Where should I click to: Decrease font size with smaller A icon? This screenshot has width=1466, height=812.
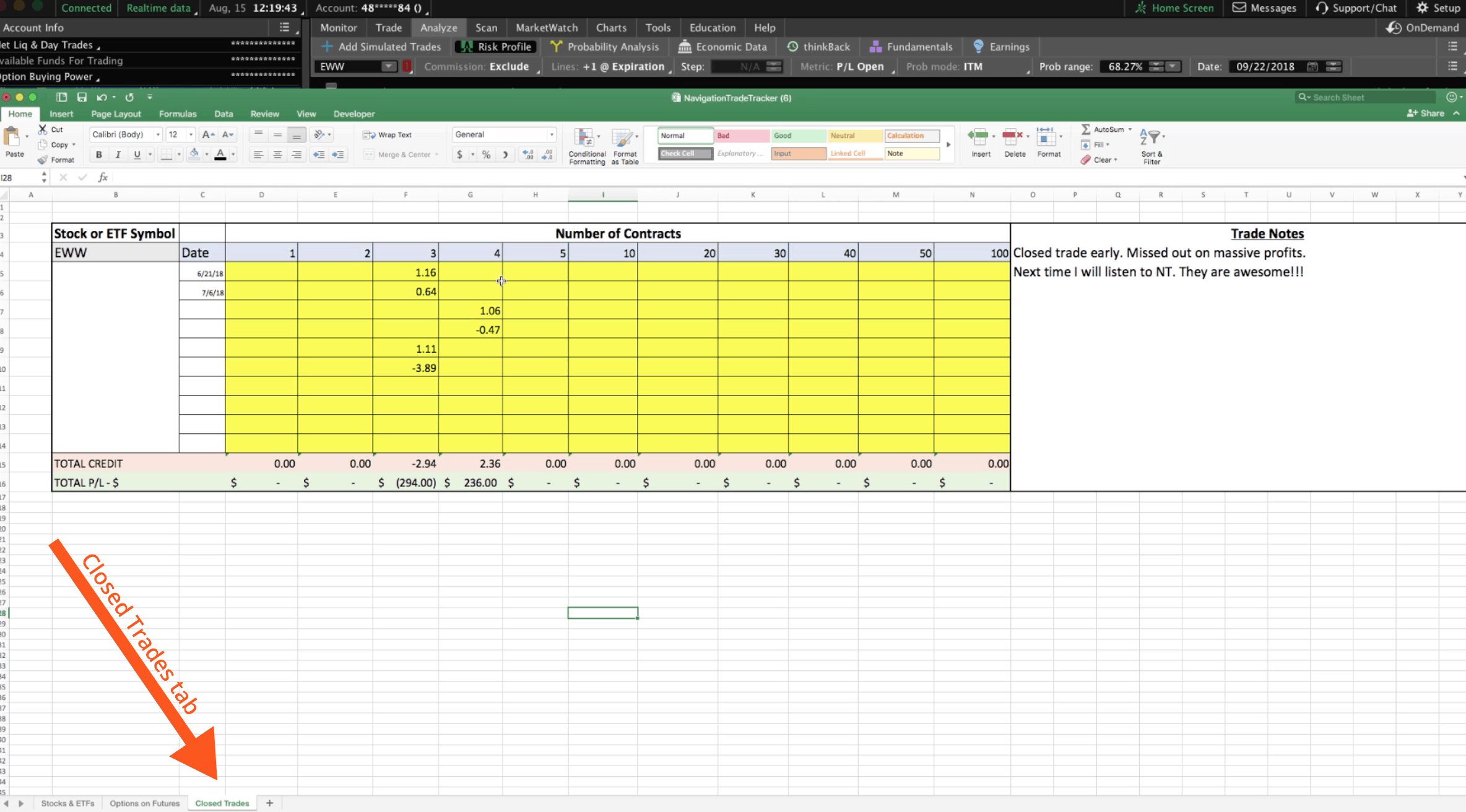click(228, 134)
